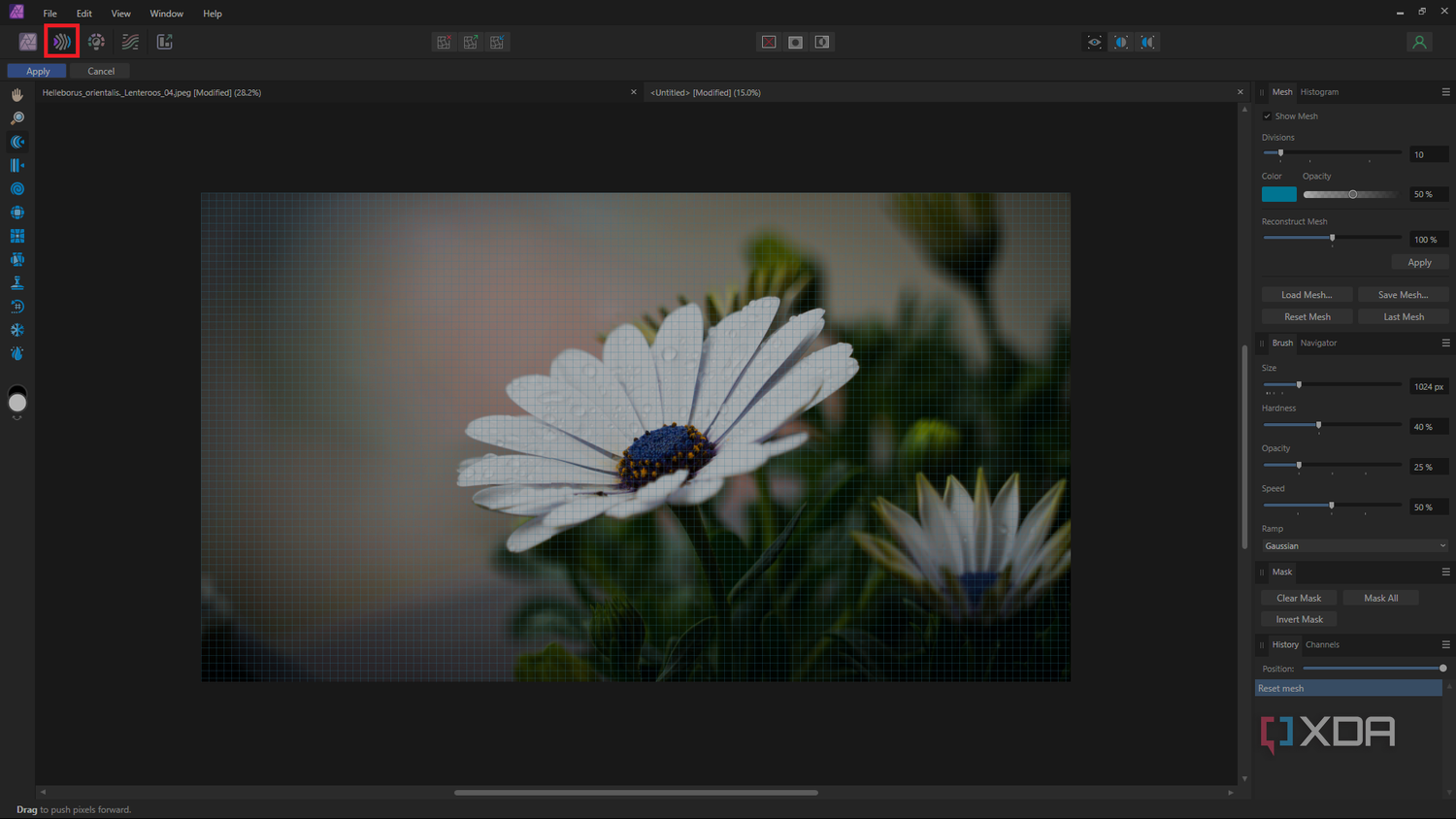Select the hand View tool
Viewport: 1456px width, 819px height.
[17, 95]
